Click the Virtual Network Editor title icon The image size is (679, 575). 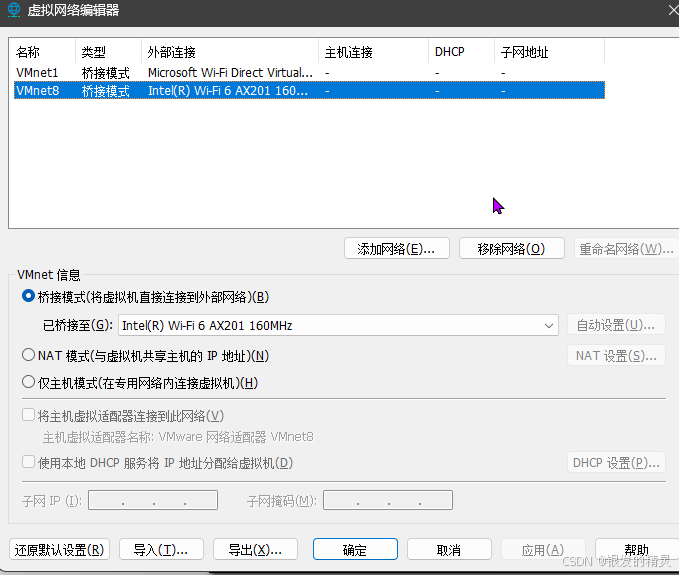[x=14, y=10]
